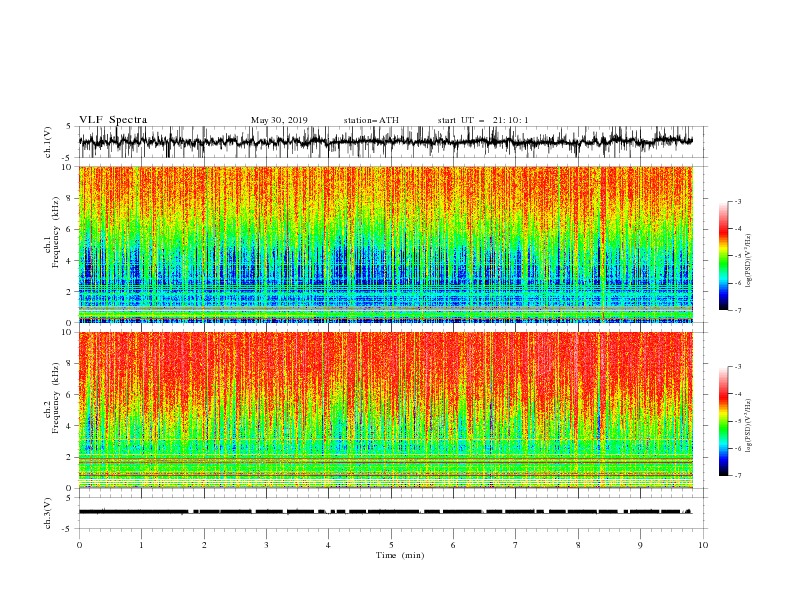This screenshot has height=612, width=792.
Task: Click time axis tick label "8"
Action: (x=578, y=545)
